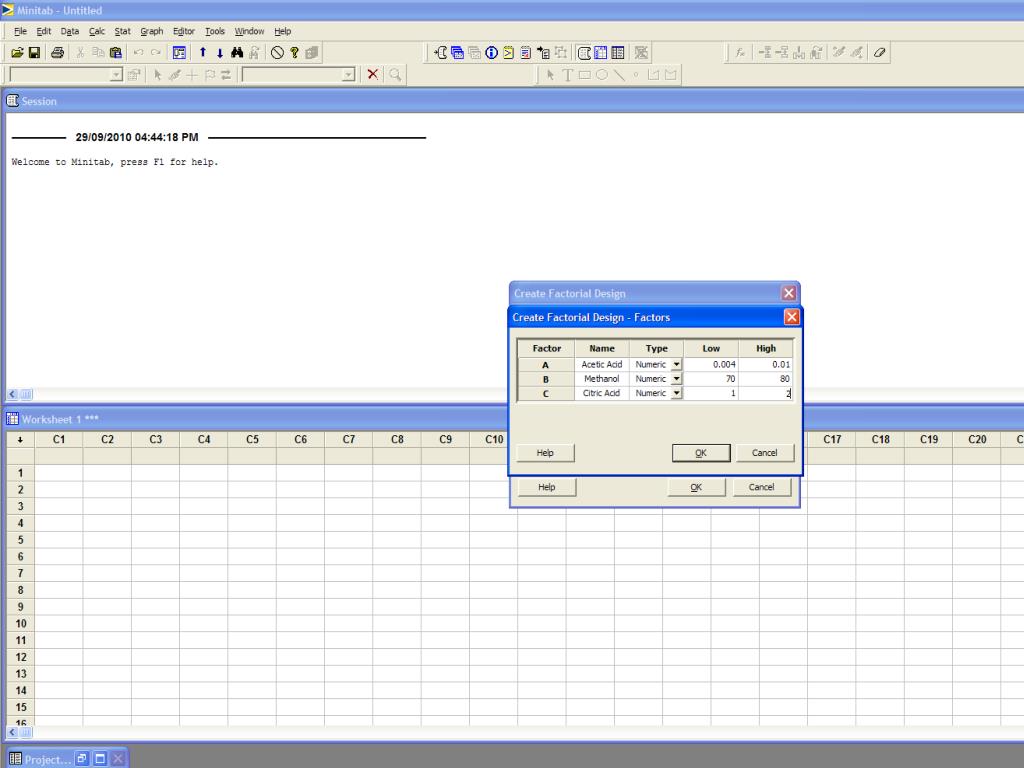Click the eraser Clear Cells icon
Image resolution: width=1024 pixels, height=768 pixels.
coord(880,53)
